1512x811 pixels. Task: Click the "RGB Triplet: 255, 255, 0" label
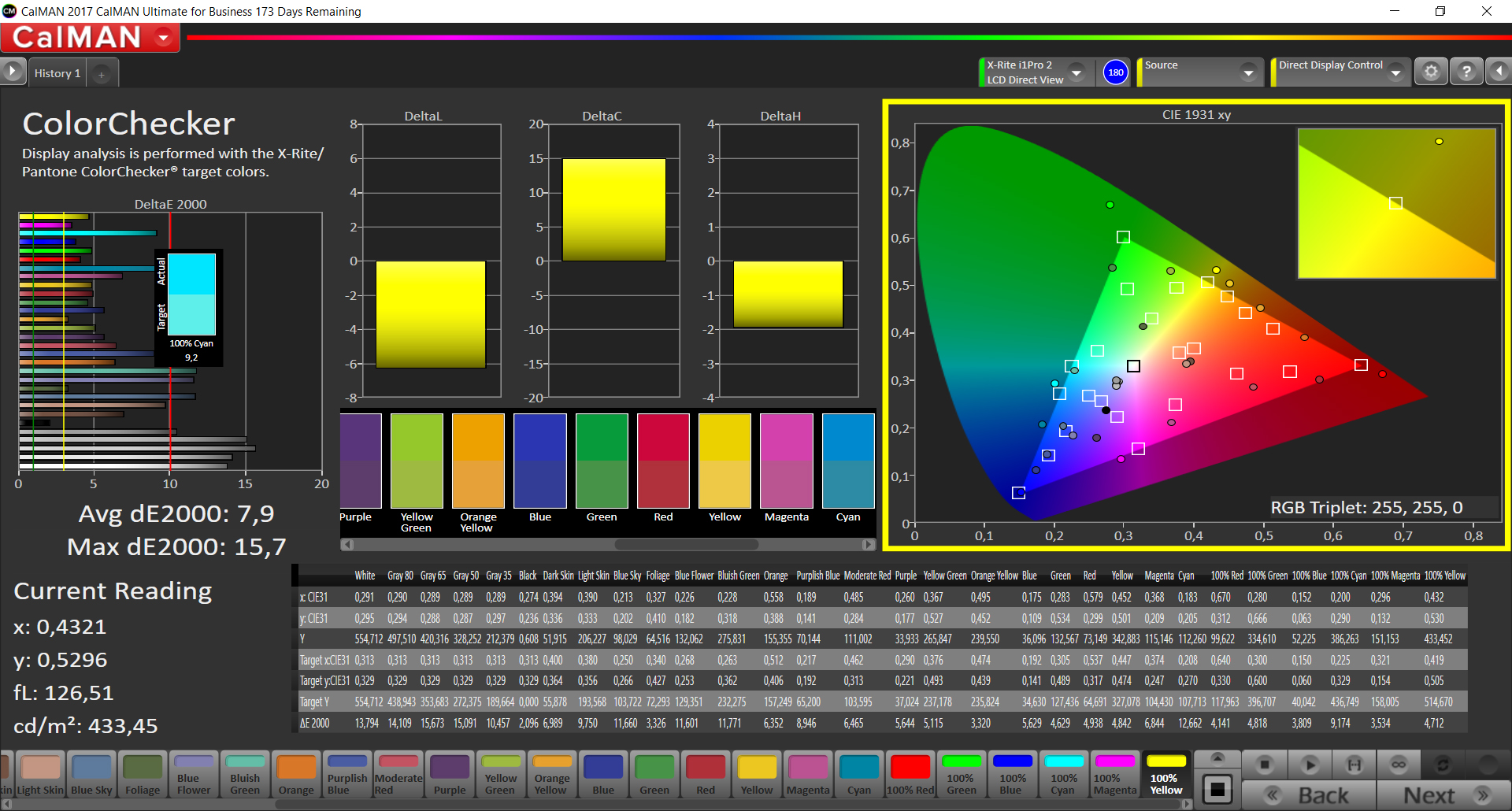click(1366, 508)
